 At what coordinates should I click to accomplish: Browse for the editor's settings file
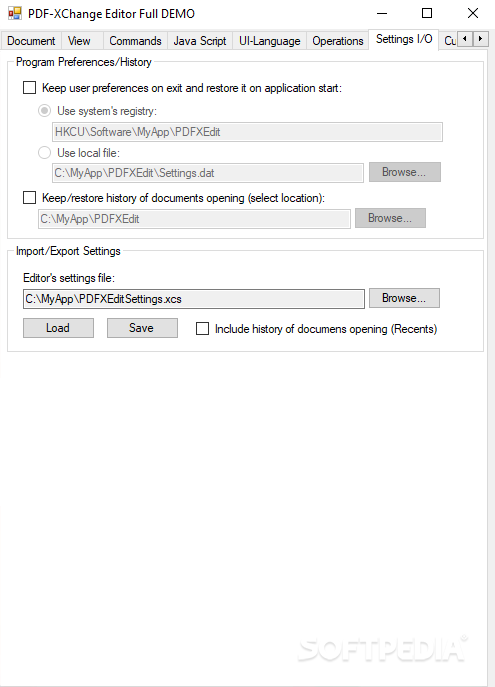[404, 298]
